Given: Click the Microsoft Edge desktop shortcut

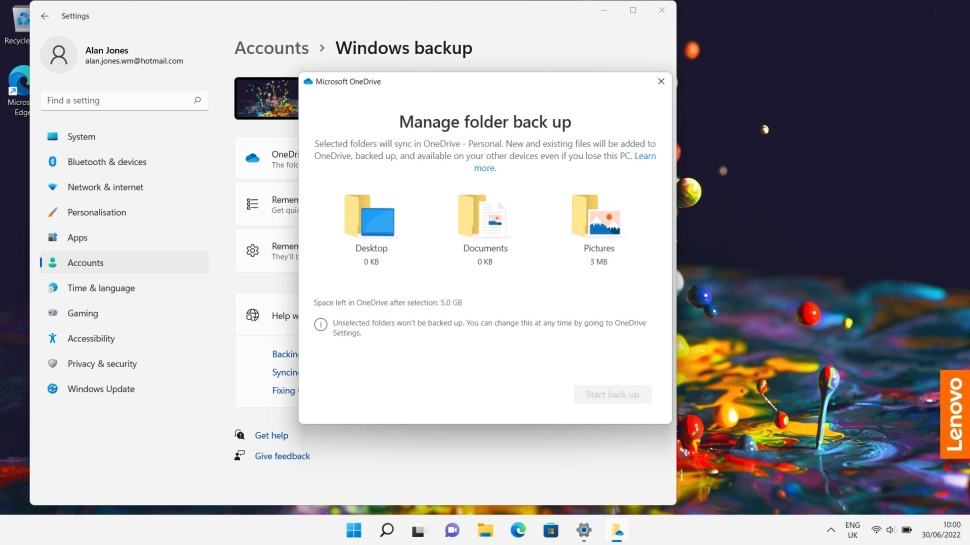Looking at the screenshot, I should tap(19, 91).
